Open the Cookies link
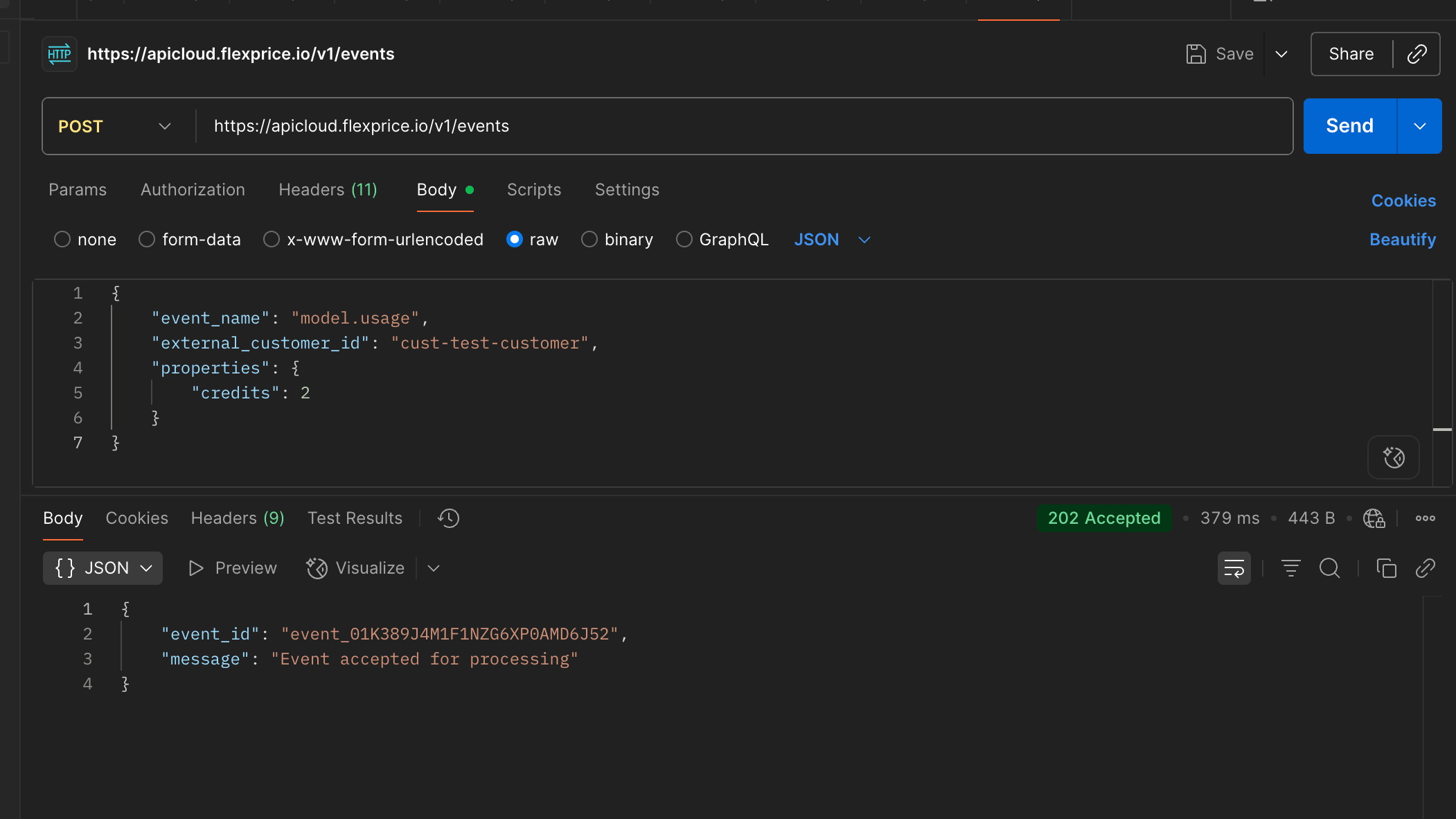 pyautogui.click(x=1403, y=201)
